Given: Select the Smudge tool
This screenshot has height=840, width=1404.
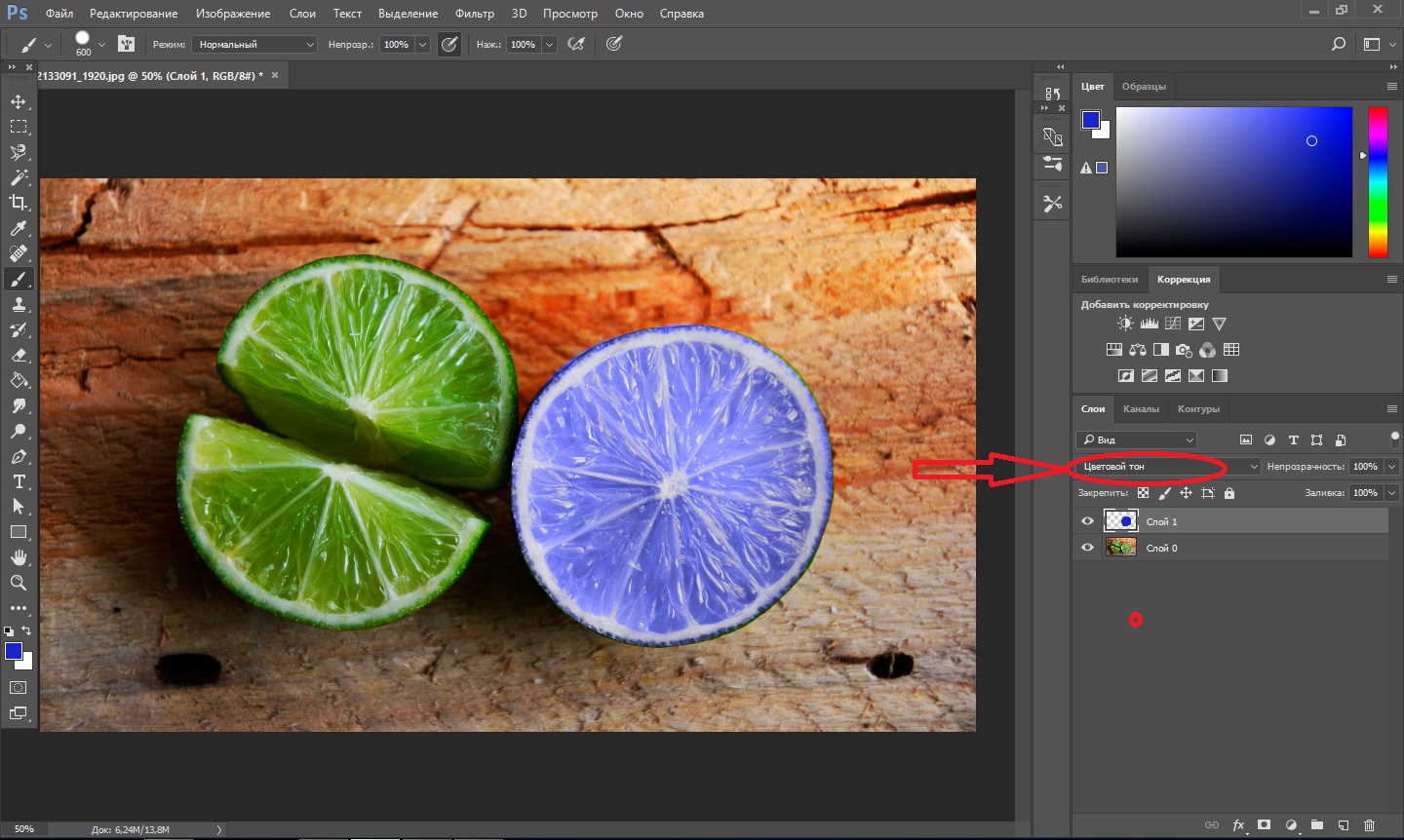Looking at the screenshot, I should 19,405.
